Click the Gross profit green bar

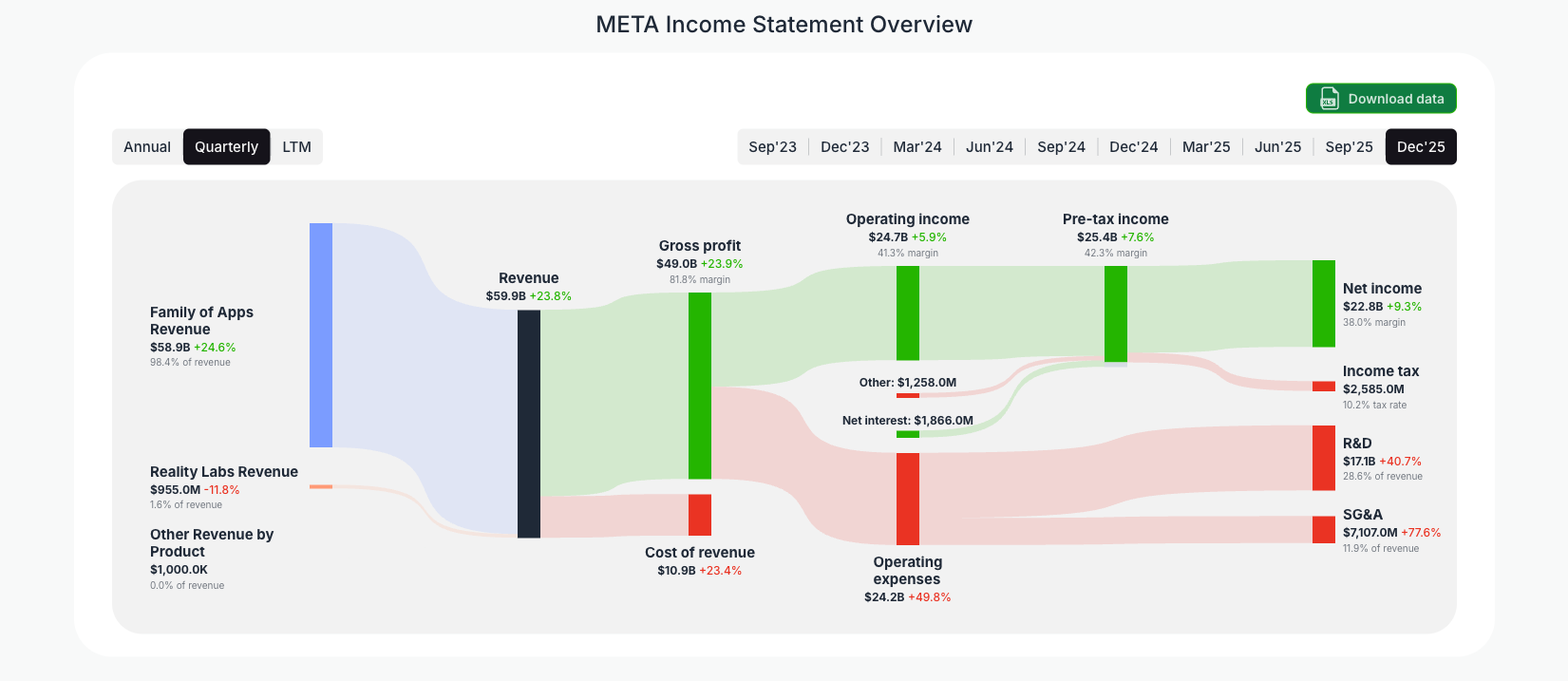[x=700, y=389]
